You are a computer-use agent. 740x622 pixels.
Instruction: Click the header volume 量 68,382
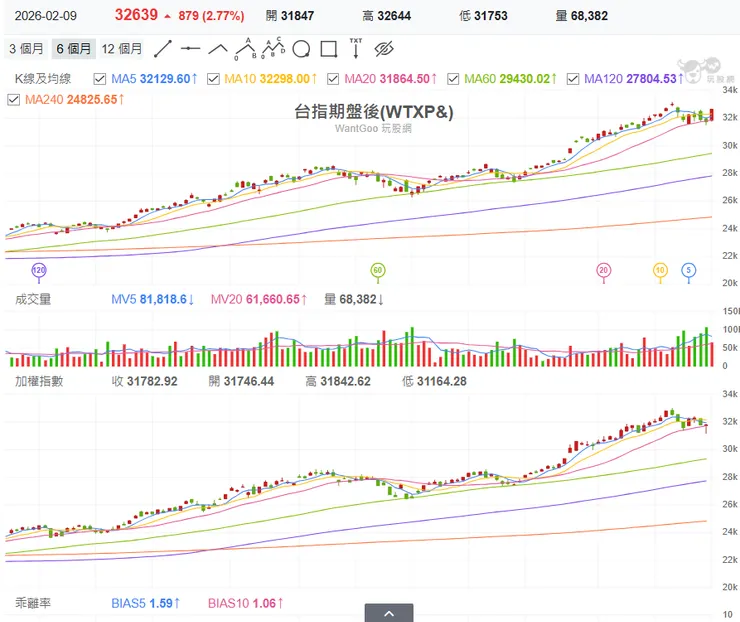tap(581, 16)
